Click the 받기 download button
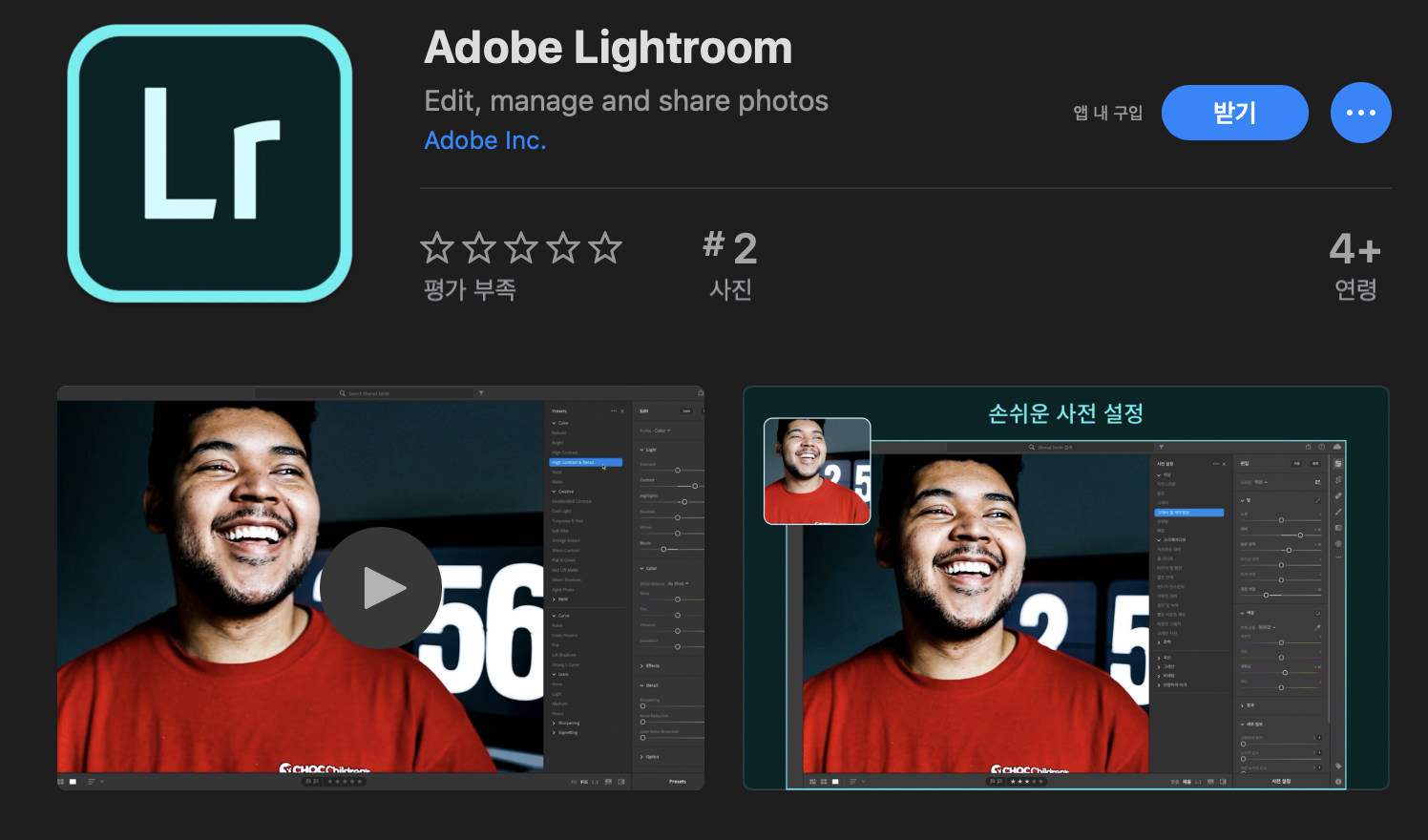The image size is (1428, 840). pos(1234,113)
